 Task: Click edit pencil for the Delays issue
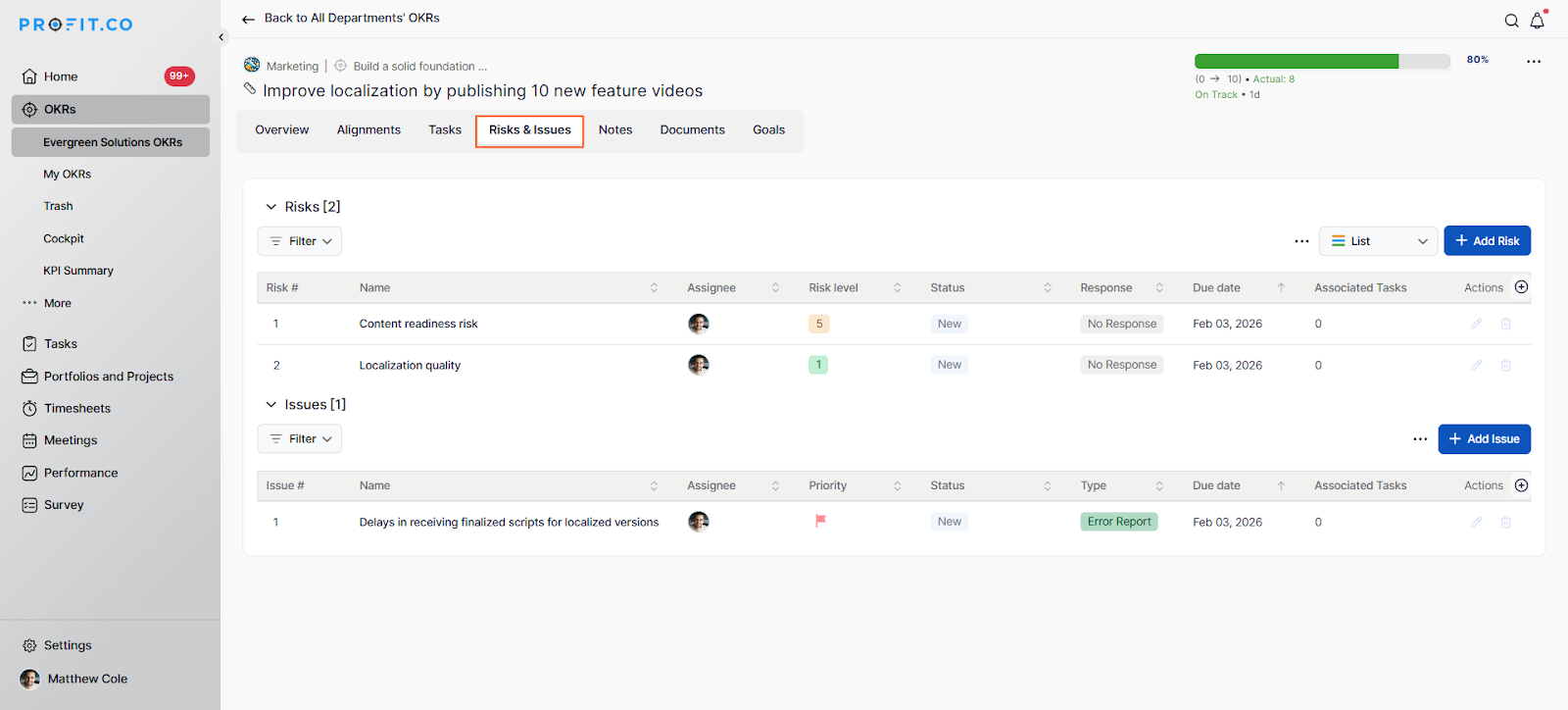point(1476,522)
